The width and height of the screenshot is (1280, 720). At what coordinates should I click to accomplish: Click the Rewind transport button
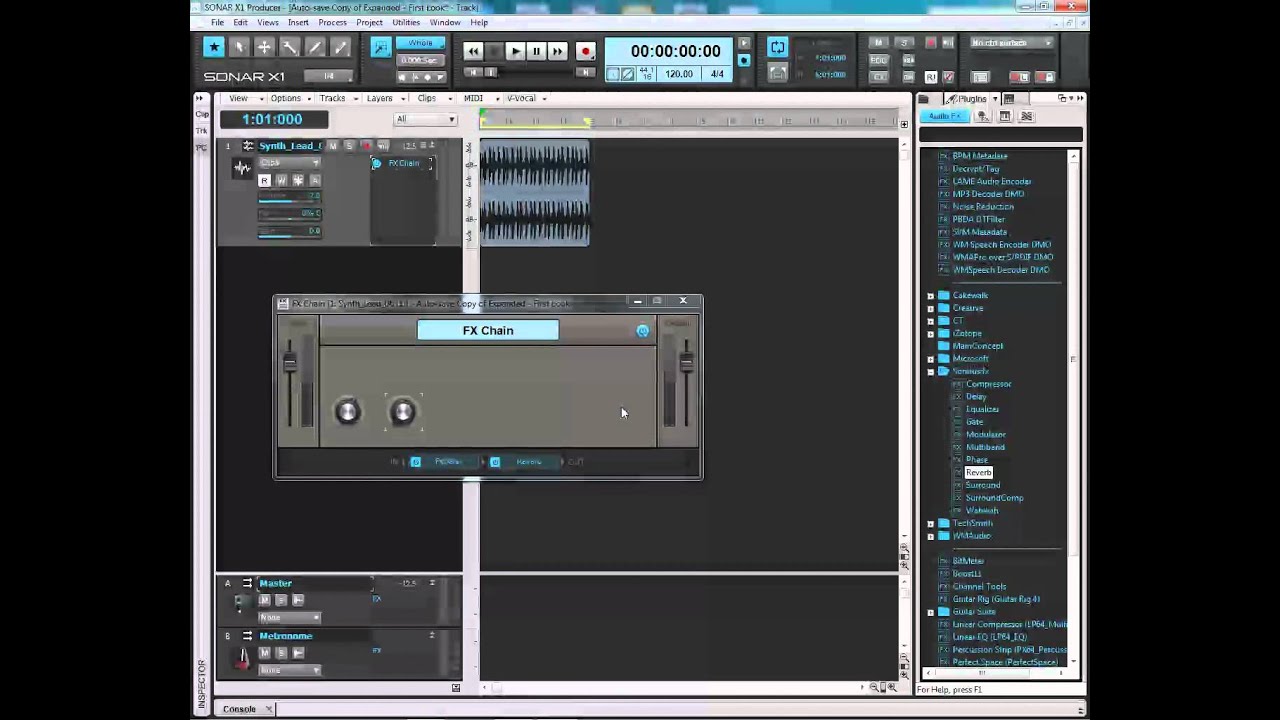click(x=473, y=51)
